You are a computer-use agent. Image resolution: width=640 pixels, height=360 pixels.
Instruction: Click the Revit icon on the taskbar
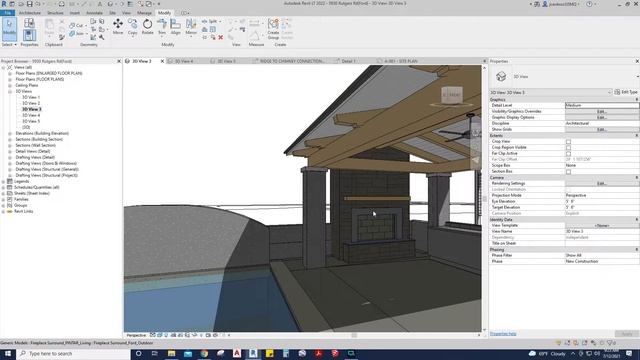point(253,353)
